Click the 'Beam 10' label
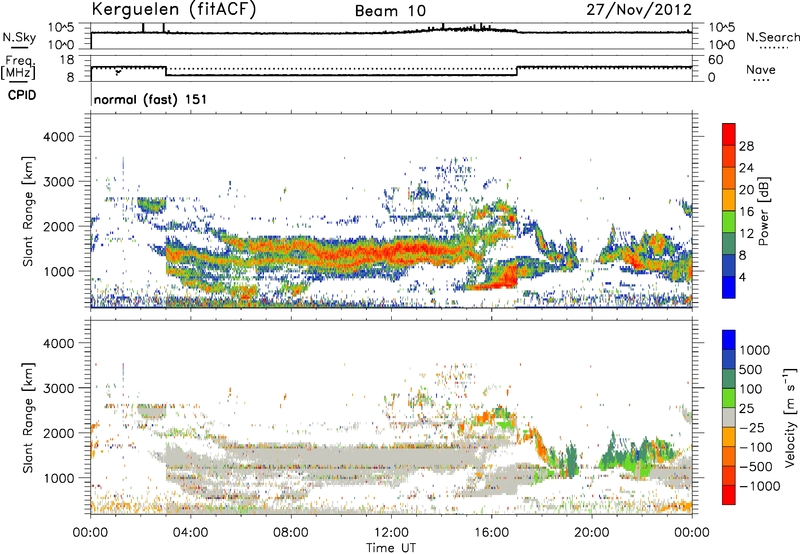The height and width of the screenshot is (554, 800). [390, 11]
